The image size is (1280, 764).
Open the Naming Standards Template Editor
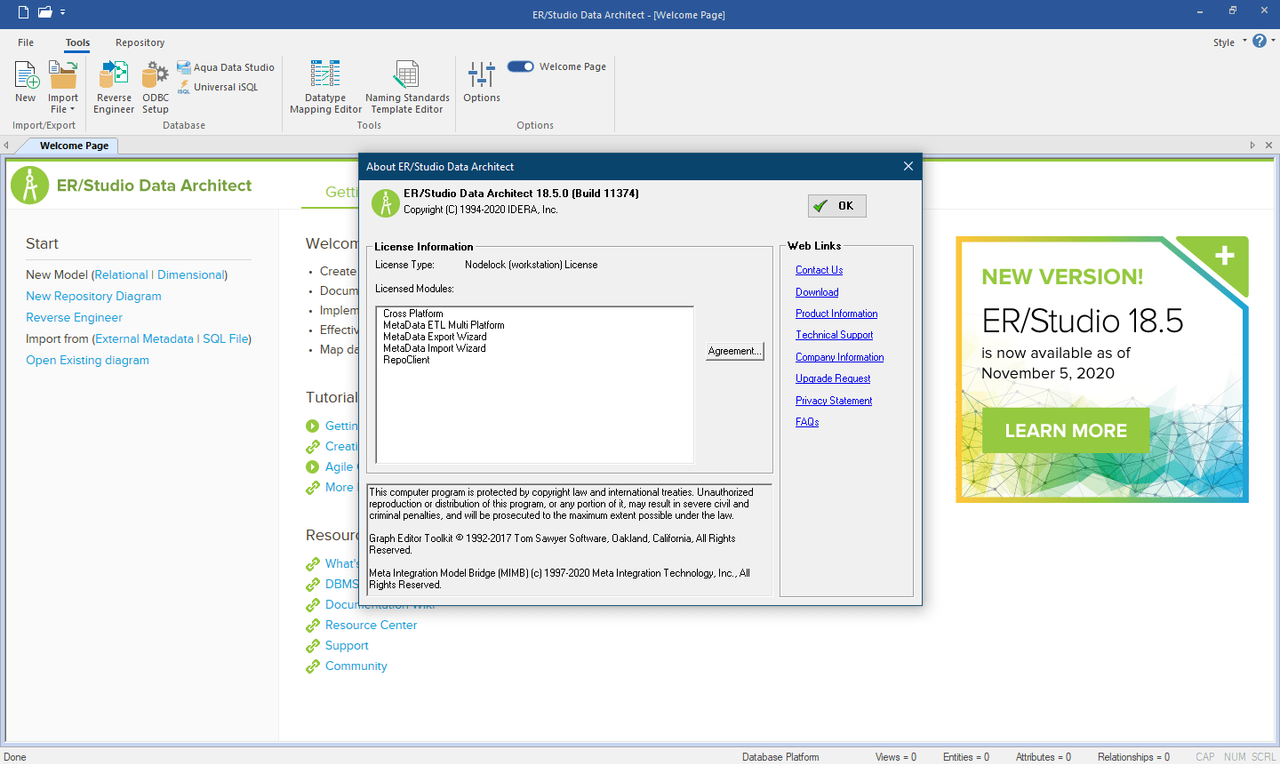407,88
